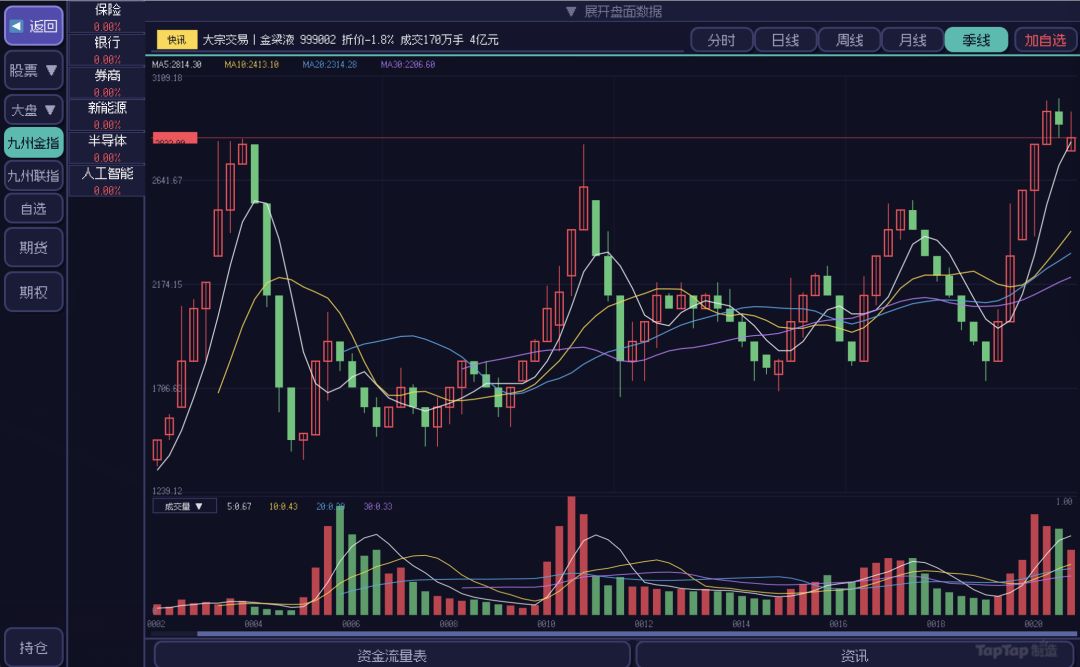Pick the 半导体 sector
This screenshot has height=667, width=1080.
coord(107,148)
